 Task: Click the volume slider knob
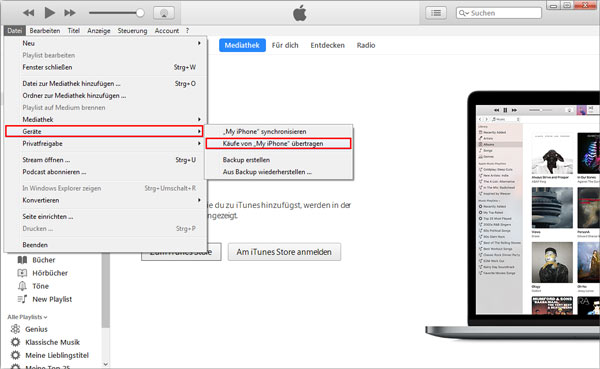(x=140, y=13)
